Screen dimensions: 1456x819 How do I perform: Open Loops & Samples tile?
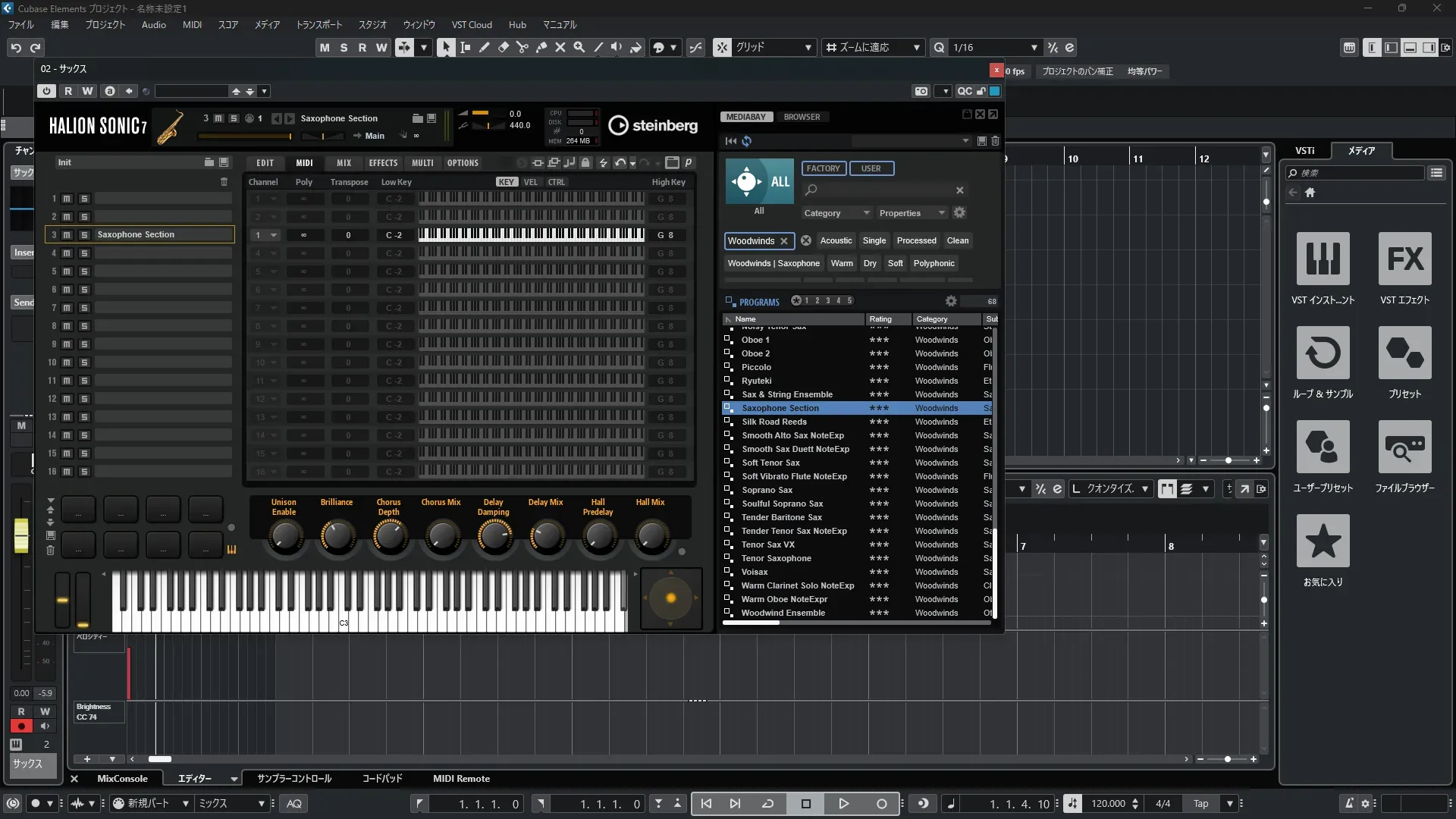pyautogui.click(x=1323, y=353)
